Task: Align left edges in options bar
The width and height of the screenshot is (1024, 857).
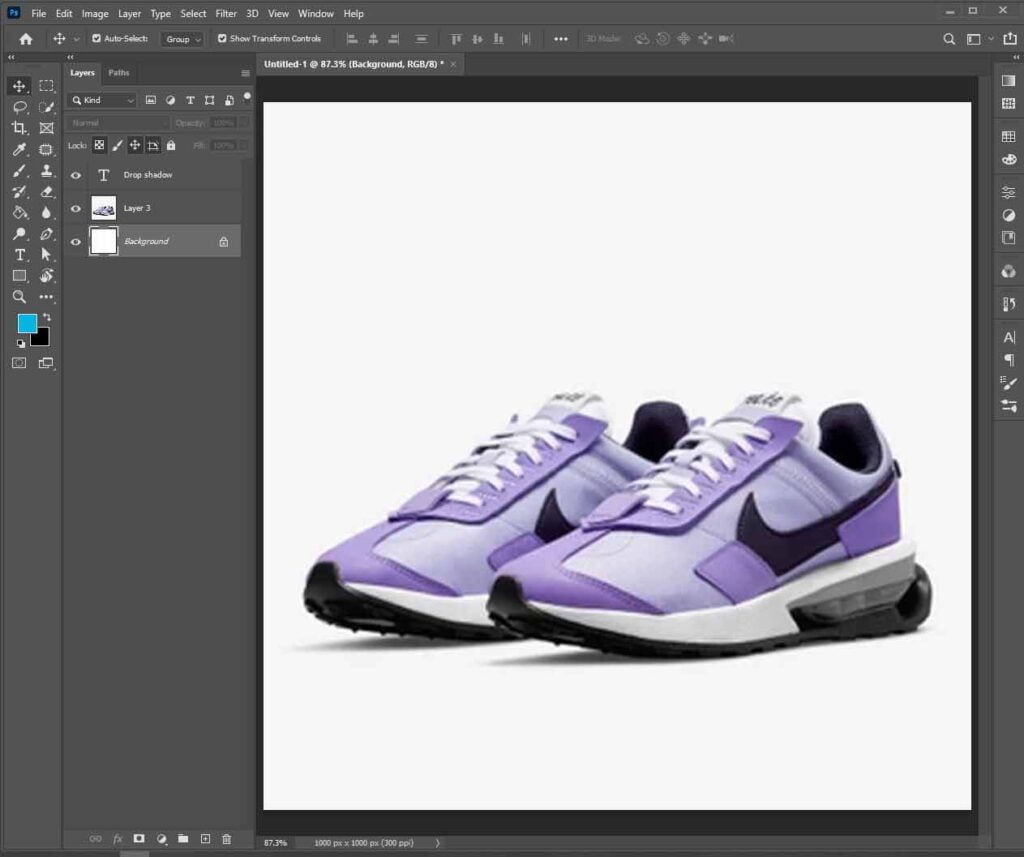Action: coord(352,39)
